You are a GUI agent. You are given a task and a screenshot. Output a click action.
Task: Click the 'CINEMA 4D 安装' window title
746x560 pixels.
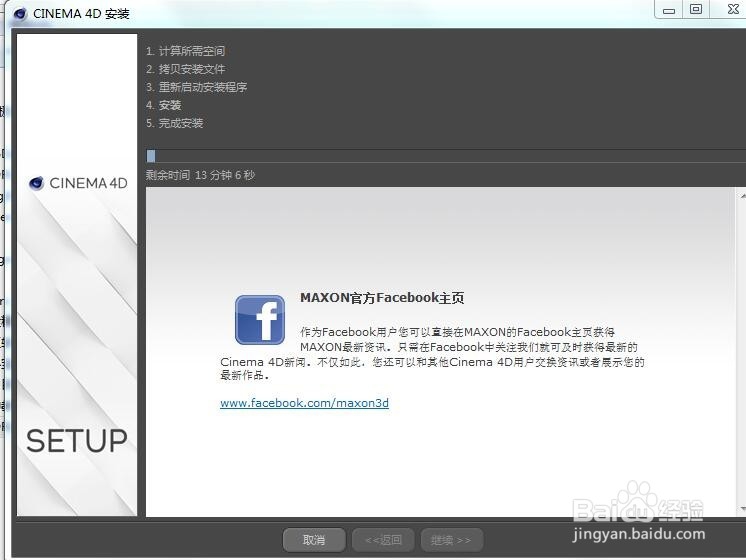pyautogui.click(x=81, y=14)
